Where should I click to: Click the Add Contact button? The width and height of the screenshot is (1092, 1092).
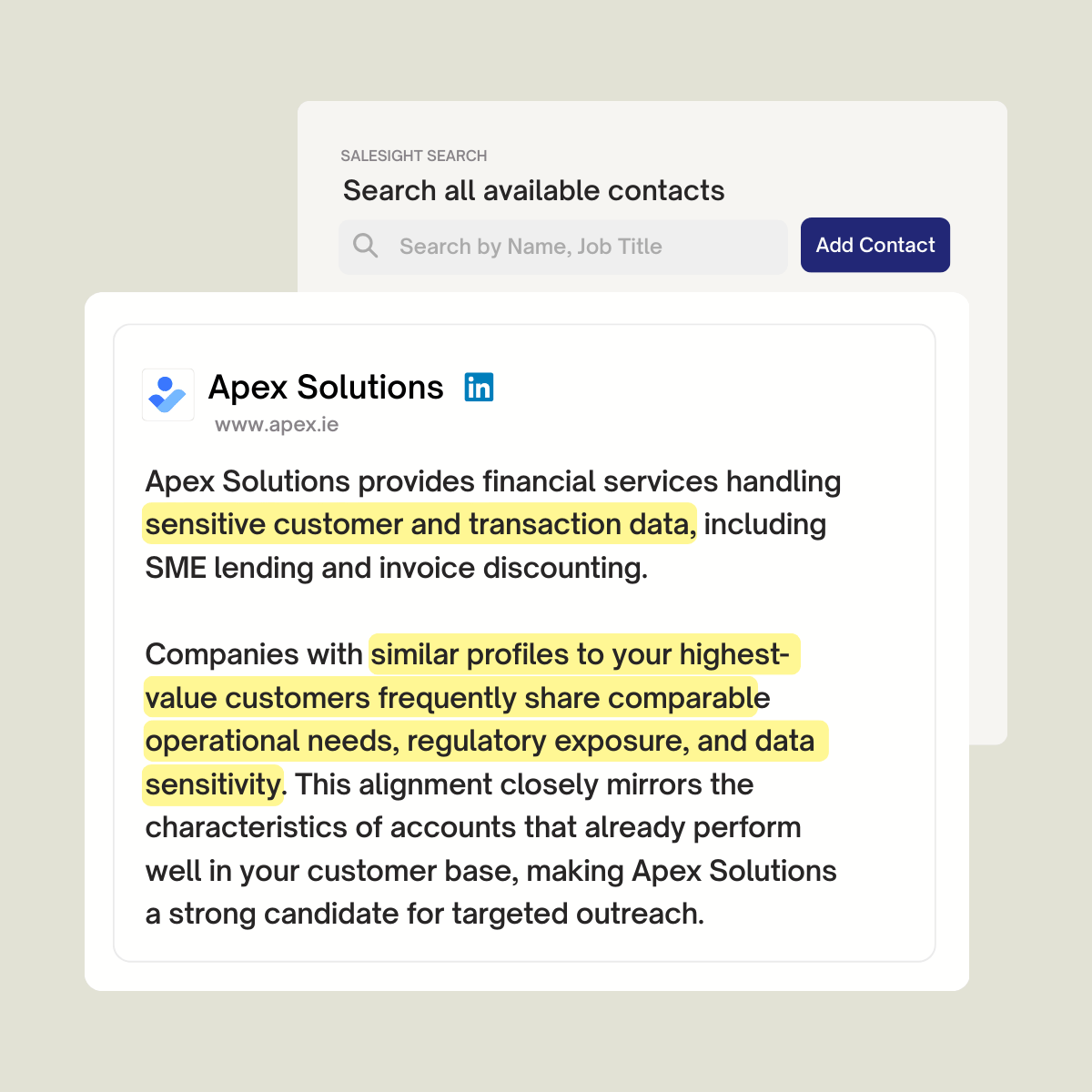click(875, 245)
